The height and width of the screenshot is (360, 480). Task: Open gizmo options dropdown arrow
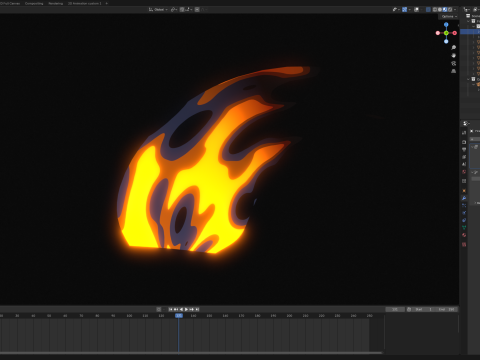pos(410,10)
